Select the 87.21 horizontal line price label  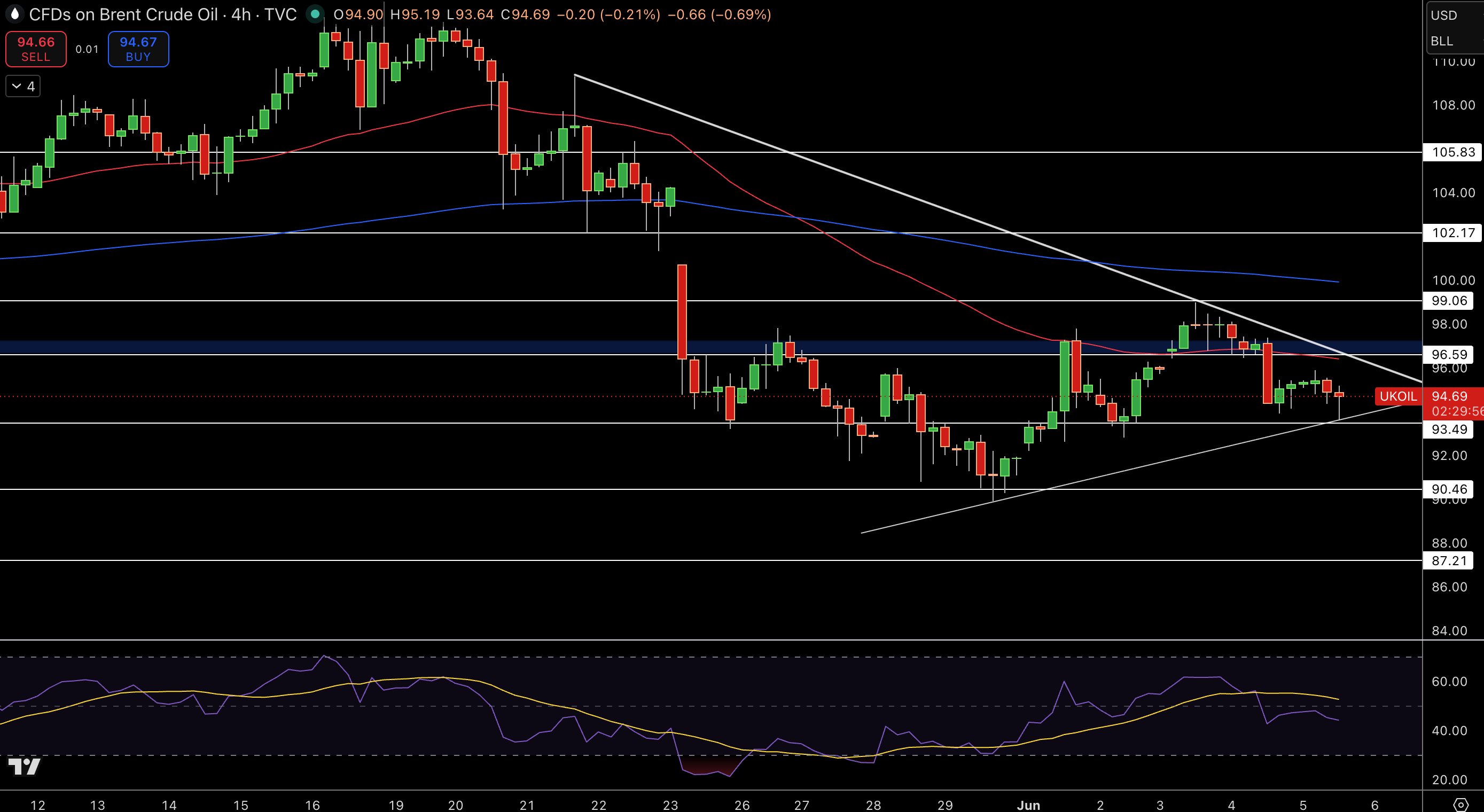click(1448, 561)
